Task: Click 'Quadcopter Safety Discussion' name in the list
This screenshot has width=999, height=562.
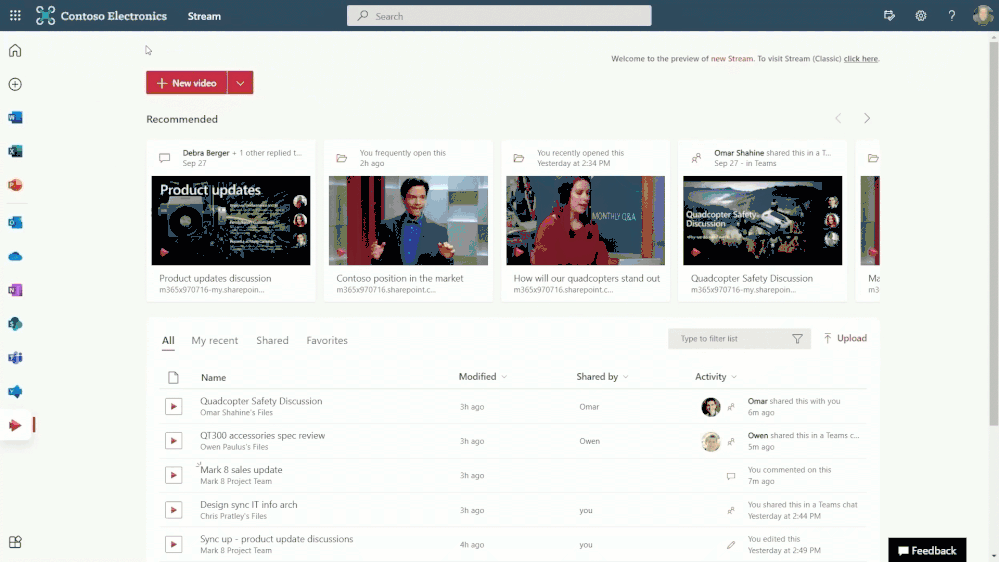Action: pyautogui.click(x=261, y=401)
